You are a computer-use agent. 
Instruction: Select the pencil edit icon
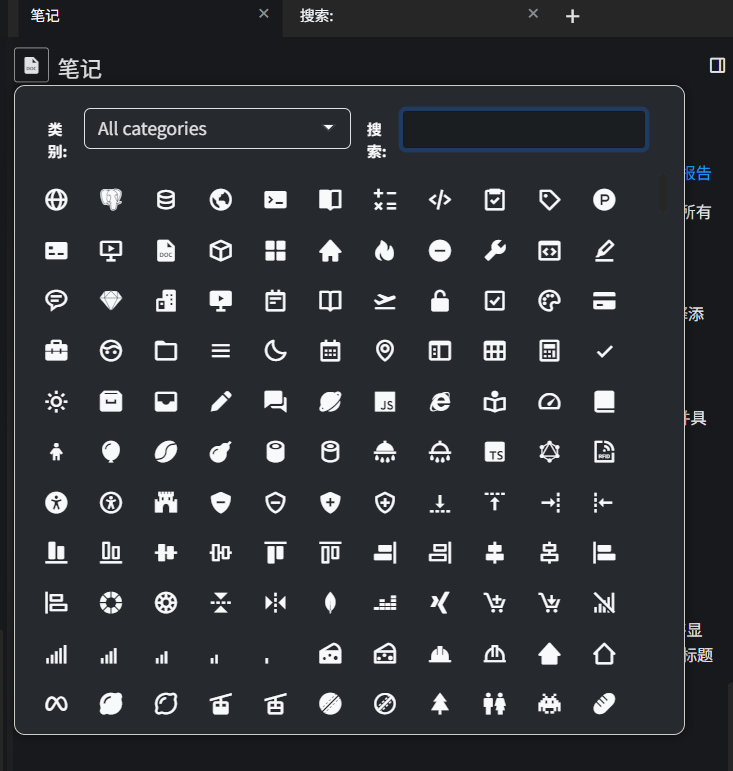point(221,402)
